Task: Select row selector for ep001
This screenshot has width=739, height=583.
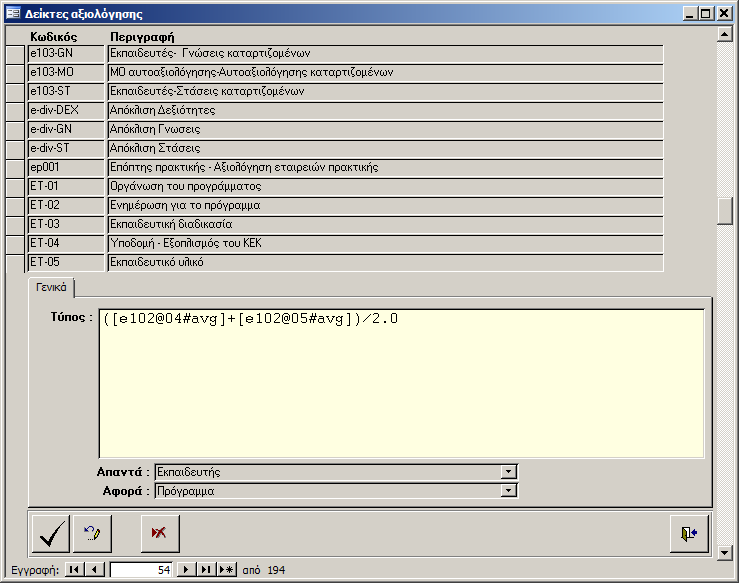Action: (x=16, y=167)
